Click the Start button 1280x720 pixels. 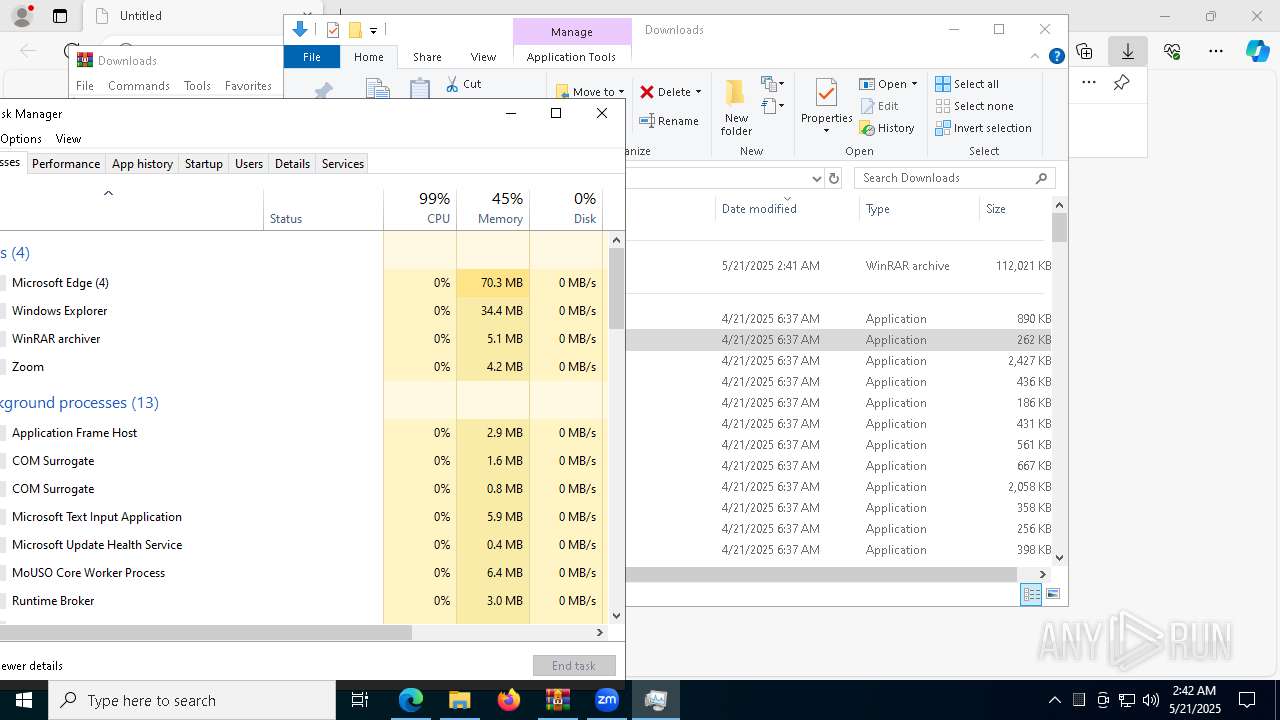point(24,700)
